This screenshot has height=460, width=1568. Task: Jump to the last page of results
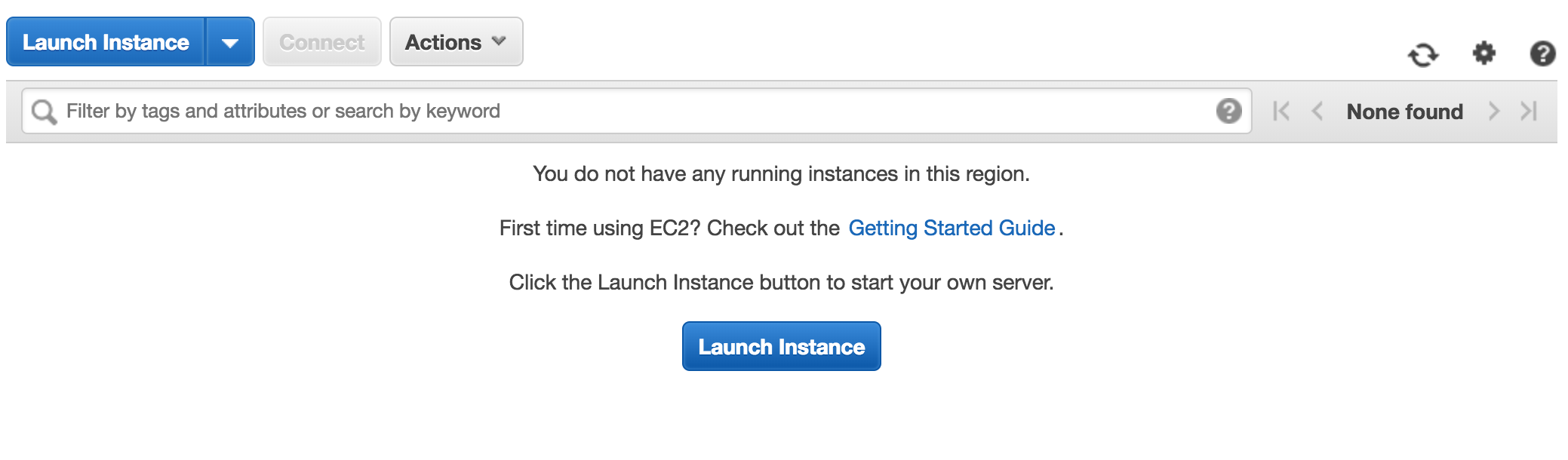click(x=1530, y=111)
